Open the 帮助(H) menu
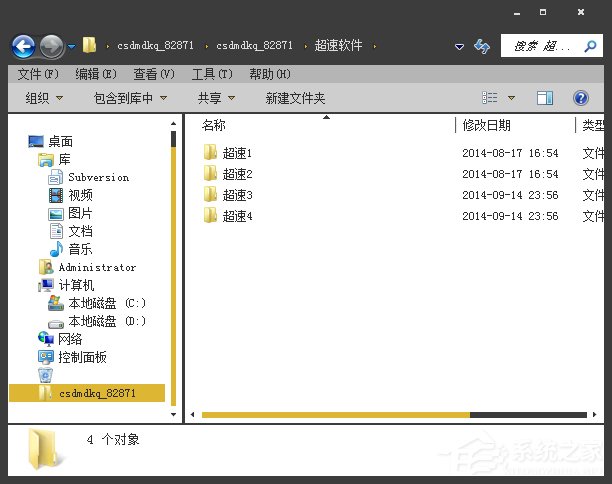 click(x=270, y=74)
